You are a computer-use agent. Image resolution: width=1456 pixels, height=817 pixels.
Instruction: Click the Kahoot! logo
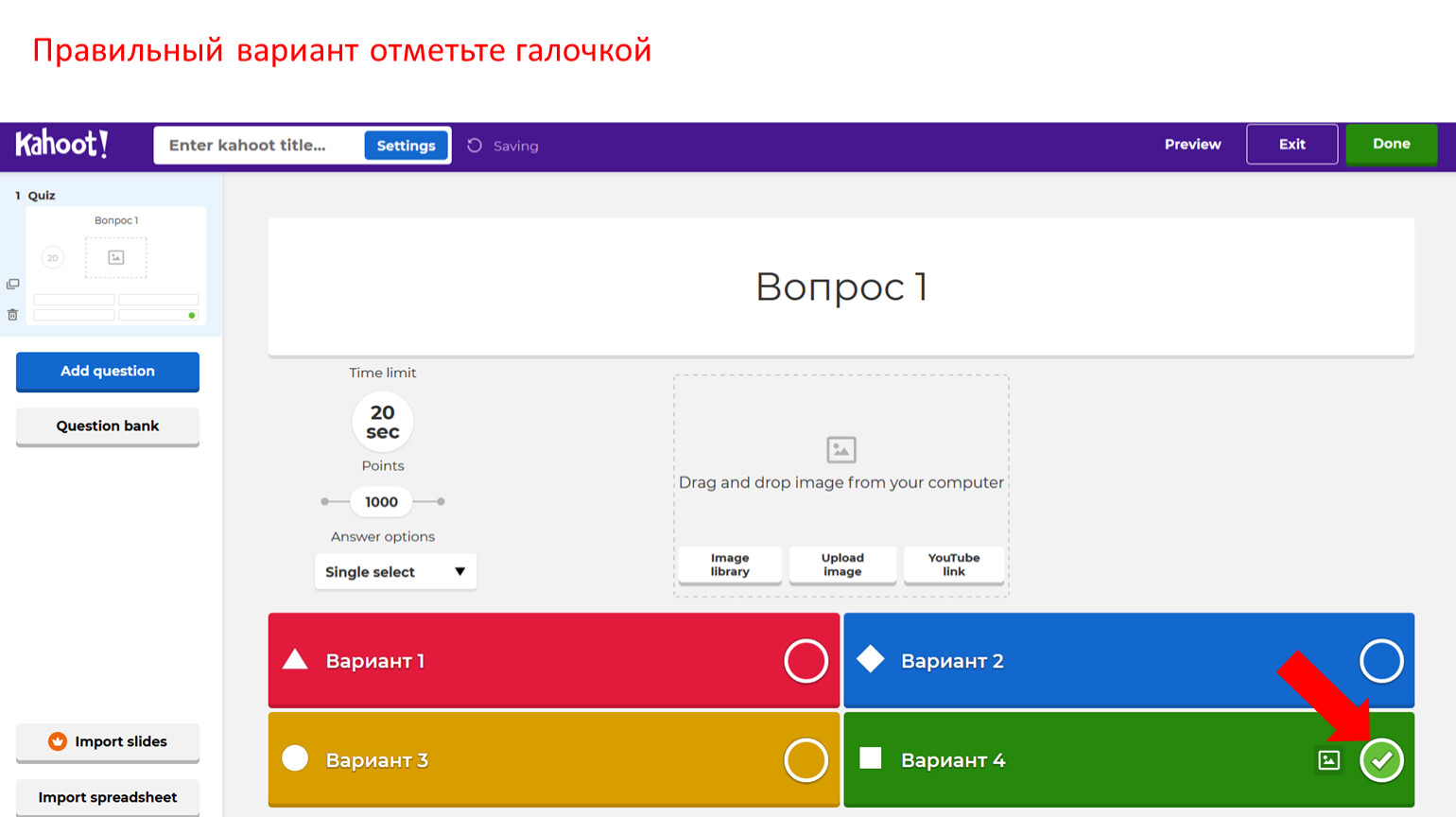[x=62, y=145]
